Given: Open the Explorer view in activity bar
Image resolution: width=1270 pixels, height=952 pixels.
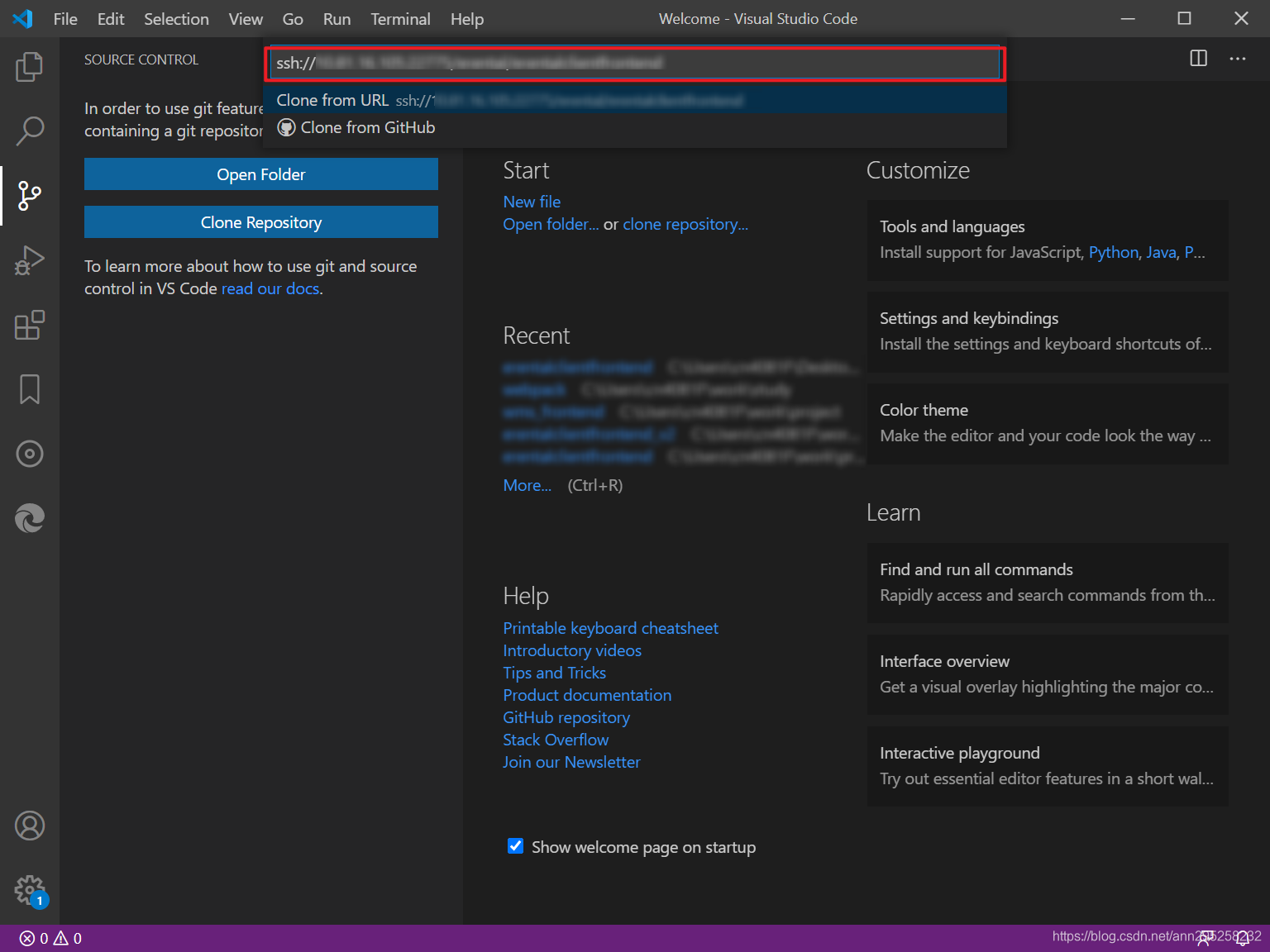Looking at the screenshot, I should [30, 66].
